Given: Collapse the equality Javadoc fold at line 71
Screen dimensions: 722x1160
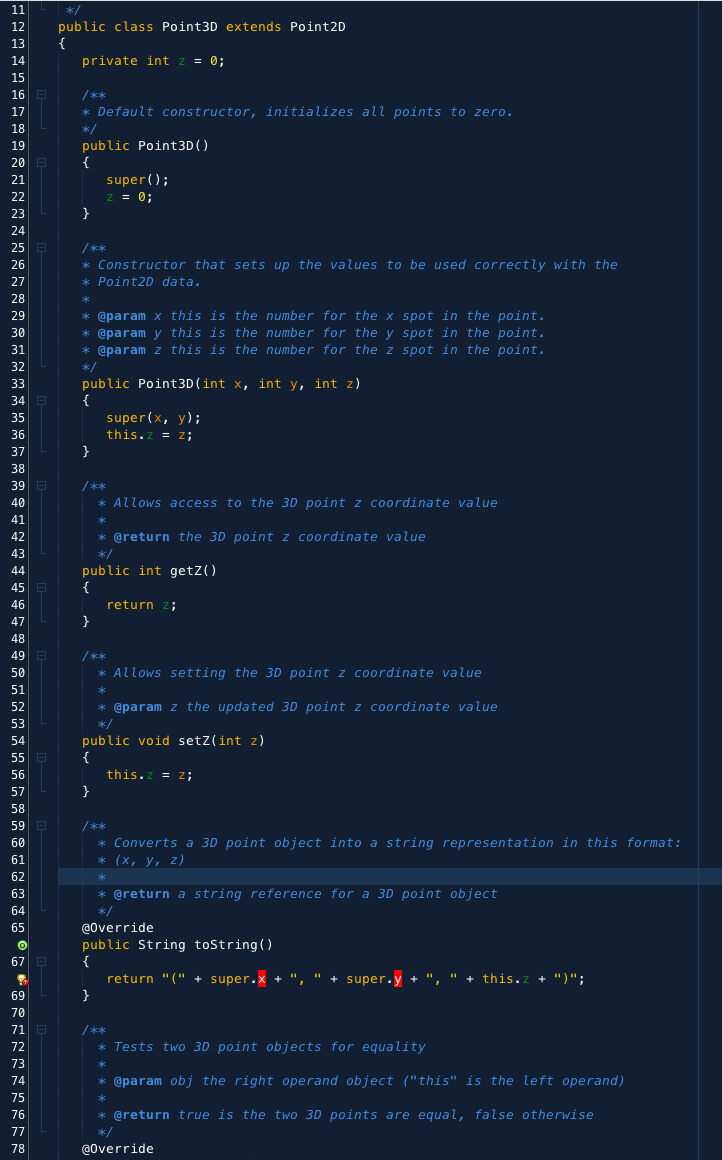Looking at the screenshot, I should [41, 1031].
